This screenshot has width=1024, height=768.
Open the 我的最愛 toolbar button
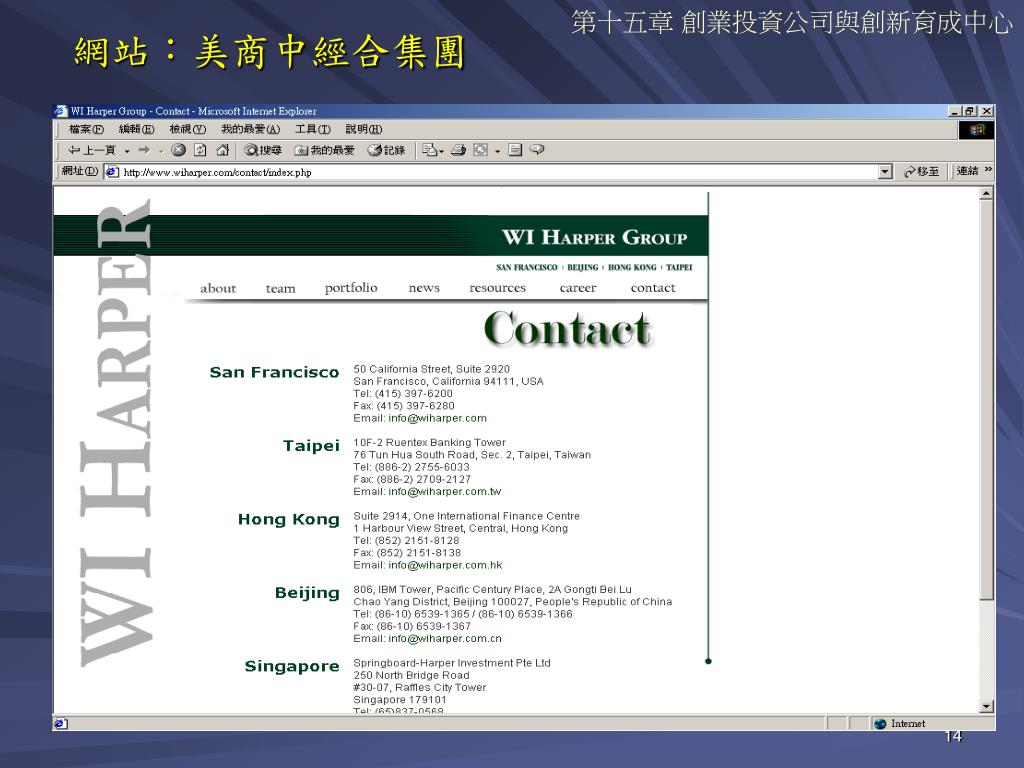(x=324, y=150)
